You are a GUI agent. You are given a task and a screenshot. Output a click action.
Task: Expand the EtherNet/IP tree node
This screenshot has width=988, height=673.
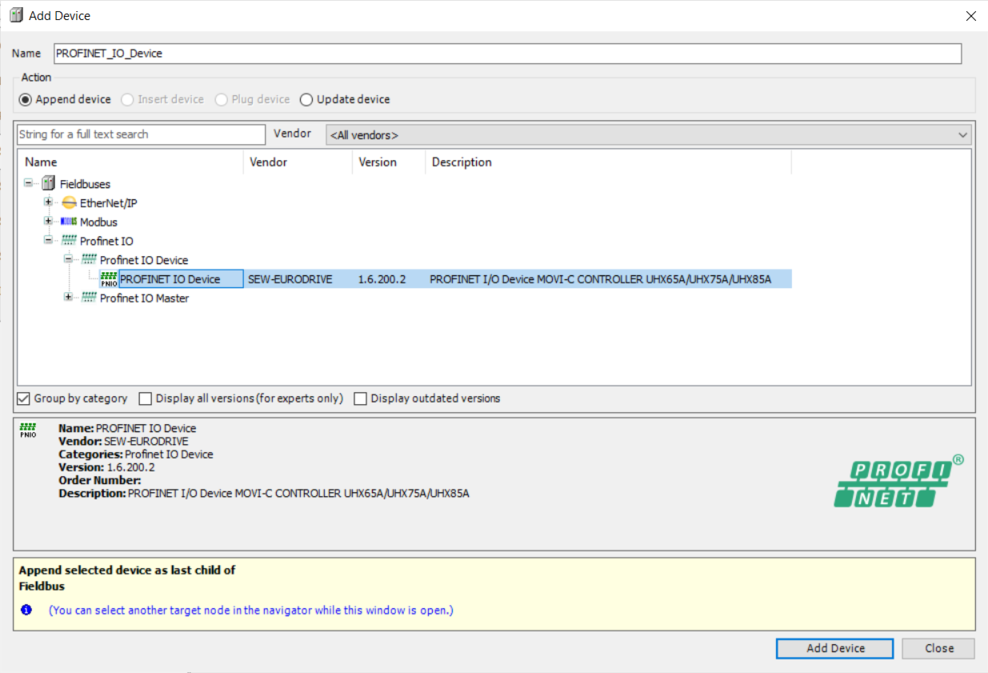(48, 203)
